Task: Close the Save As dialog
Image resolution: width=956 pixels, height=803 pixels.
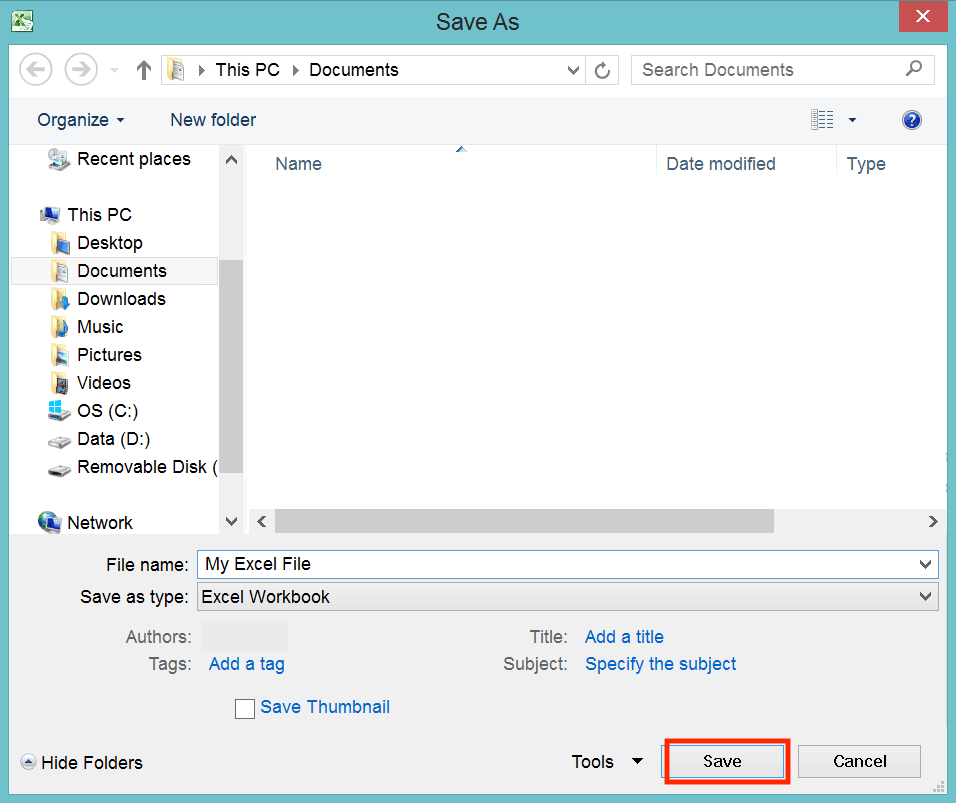Action: click(x=923, y=16)
